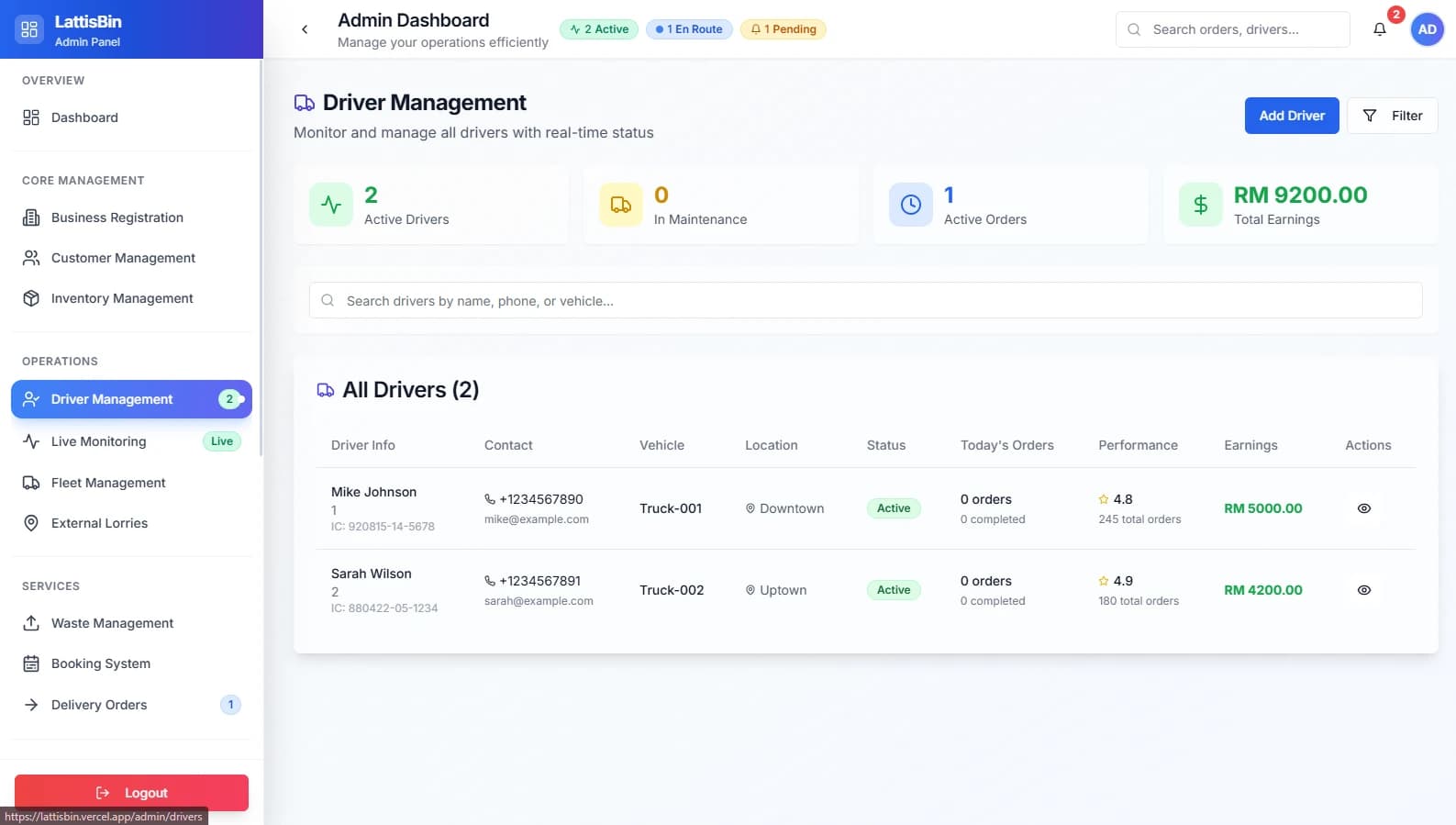Open the AD user avatar
Image resolution: width=1456 pixels, height=825 pixels.
(x=1427, y=29)
